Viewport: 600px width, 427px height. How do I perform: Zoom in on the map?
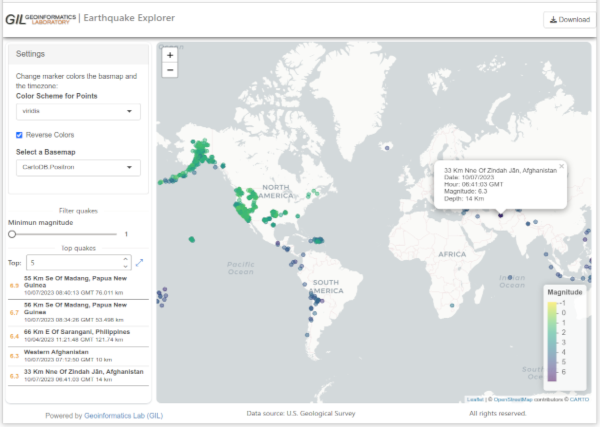coord(170,55)
